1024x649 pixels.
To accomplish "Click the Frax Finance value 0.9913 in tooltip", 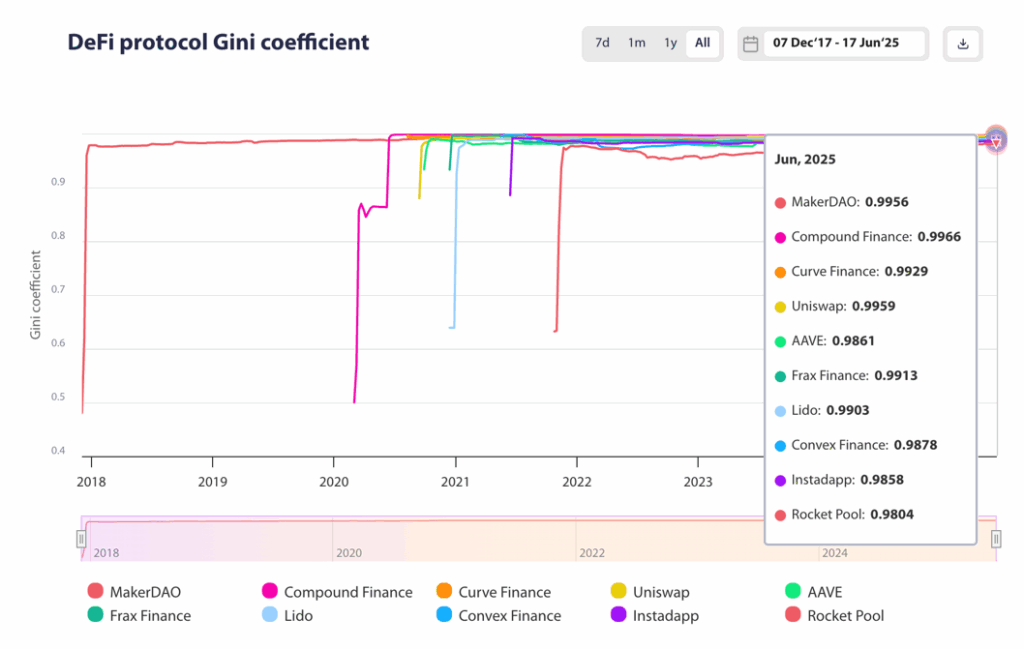I will (896, 375).
